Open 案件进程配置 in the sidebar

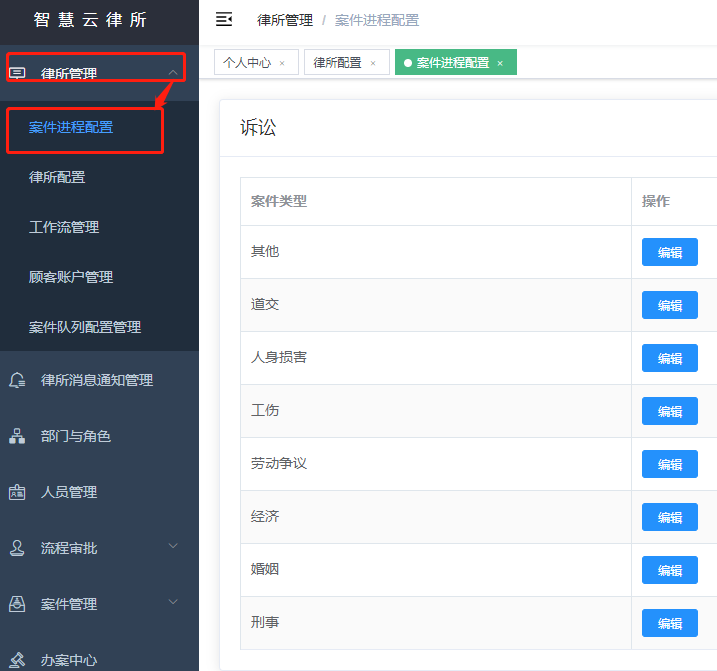(x=71, y=127)
